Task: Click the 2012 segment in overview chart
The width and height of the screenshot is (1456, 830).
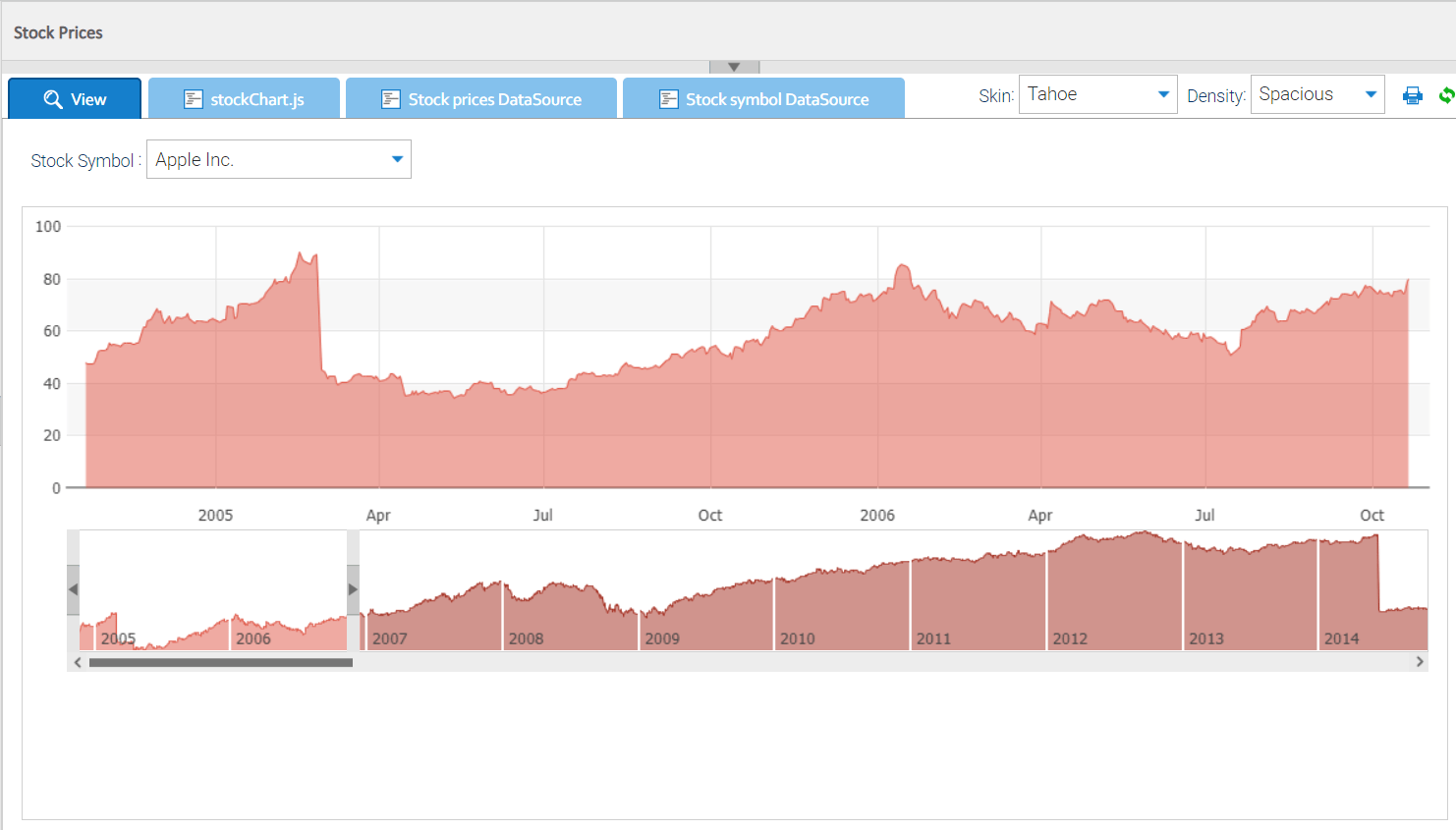Action: [x=1114, y=599]
